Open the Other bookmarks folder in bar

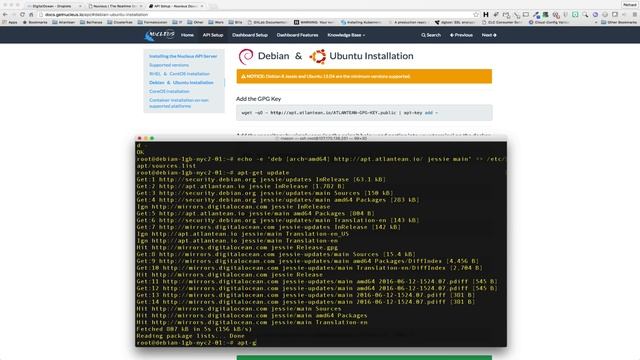[x=195, y=22]
